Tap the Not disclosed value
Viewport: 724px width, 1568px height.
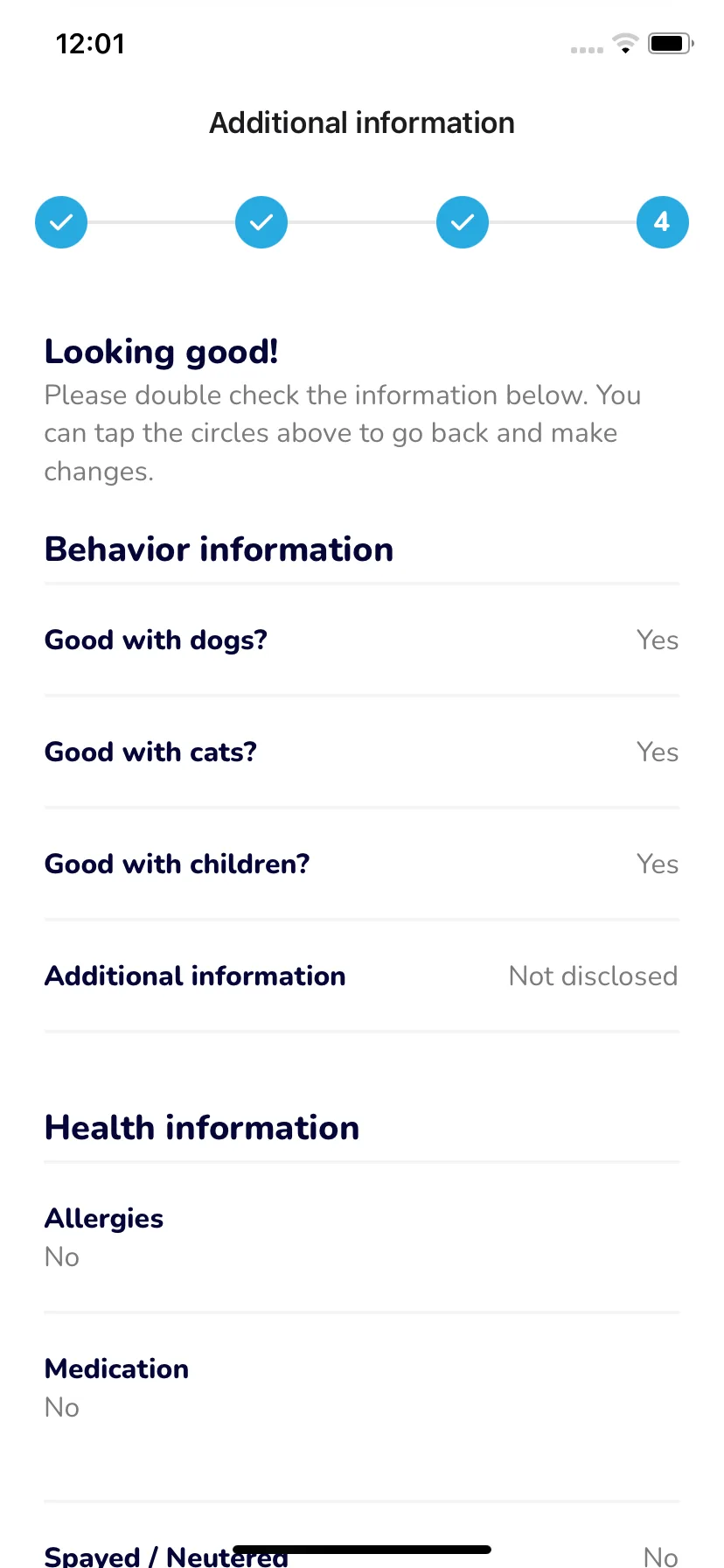pyautogui.click(x=594, y=976)
